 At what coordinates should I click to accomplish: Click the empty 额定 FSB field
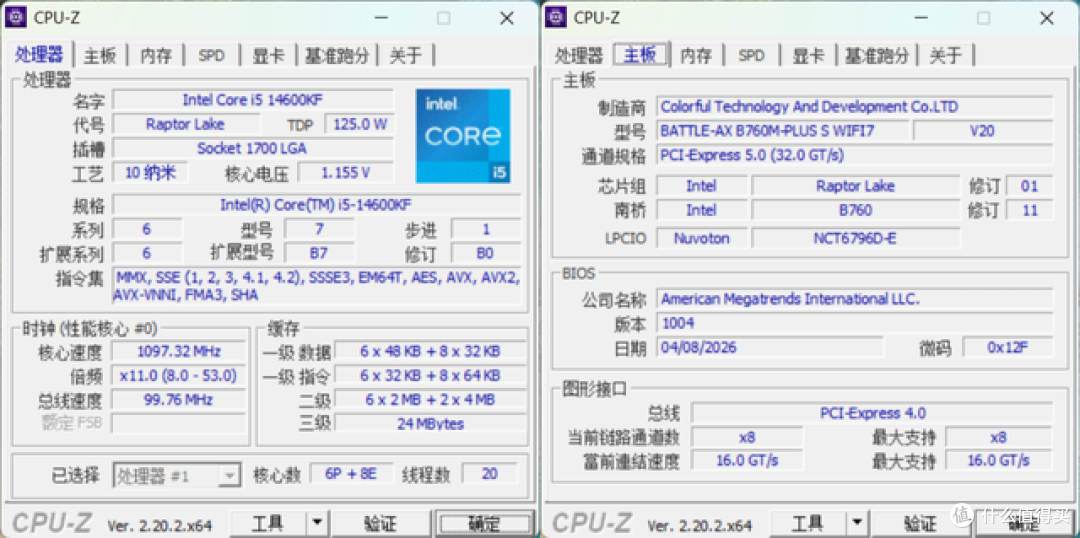tap(179, 423)
